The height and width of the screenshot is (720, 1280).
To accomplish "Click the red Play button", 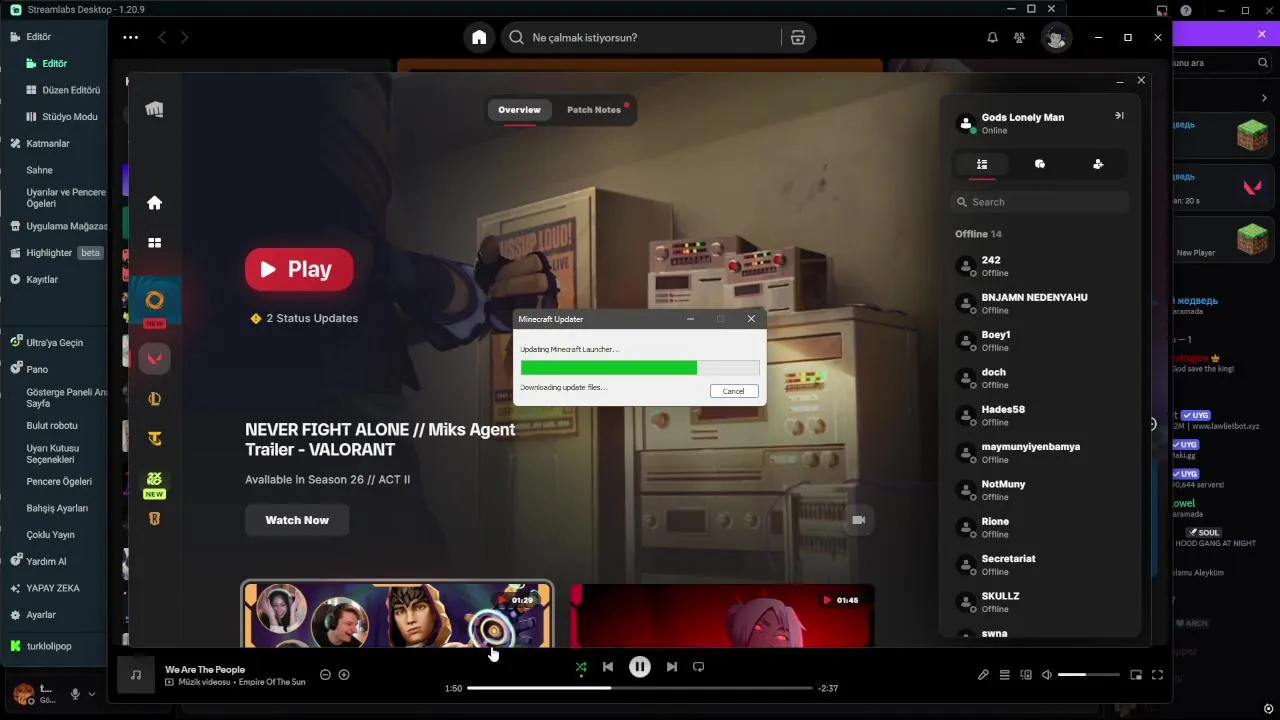I will point(299,269).
